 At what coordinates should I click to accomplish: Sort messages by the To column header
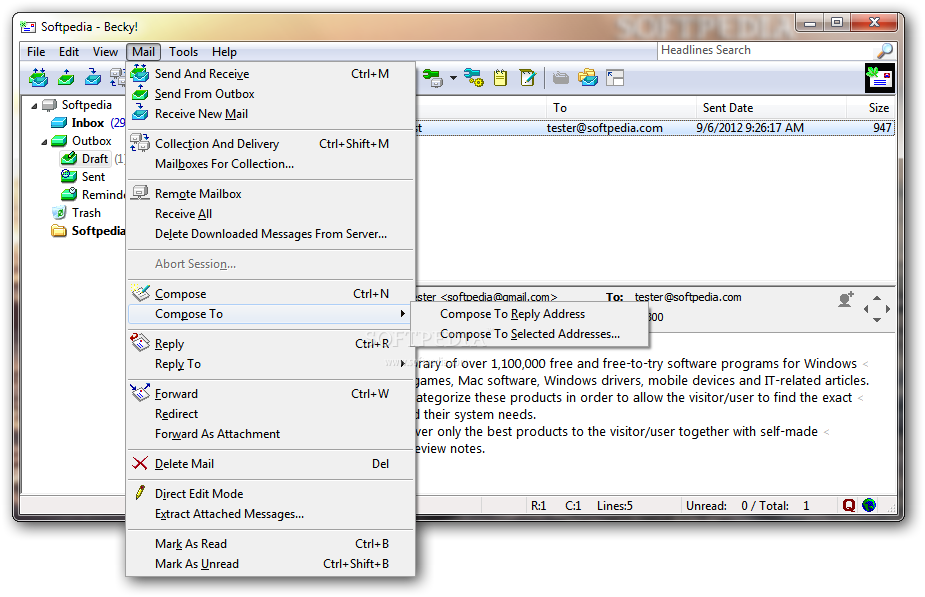pos(621,108)
